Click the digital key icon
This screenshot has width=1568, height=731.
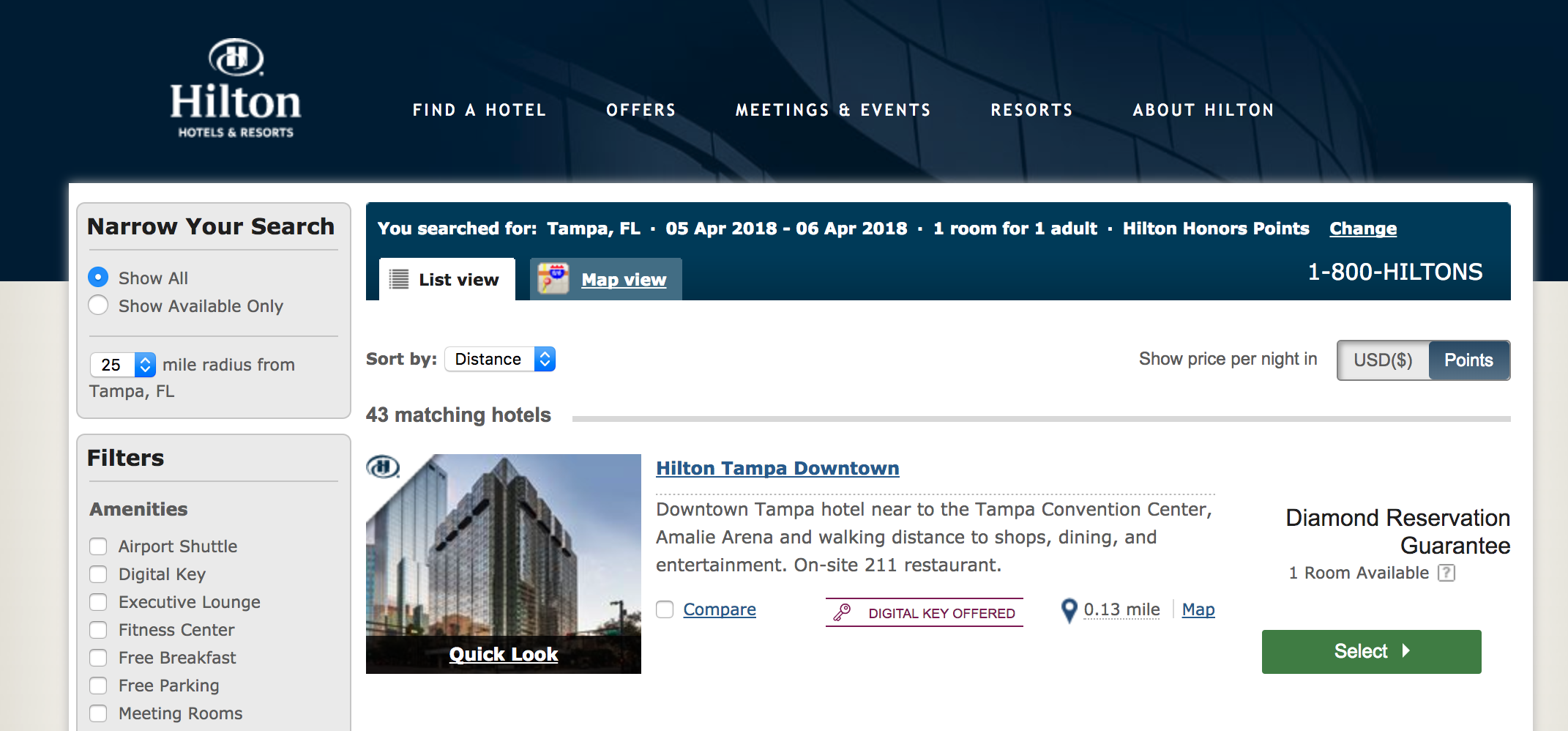coord(843,612)
